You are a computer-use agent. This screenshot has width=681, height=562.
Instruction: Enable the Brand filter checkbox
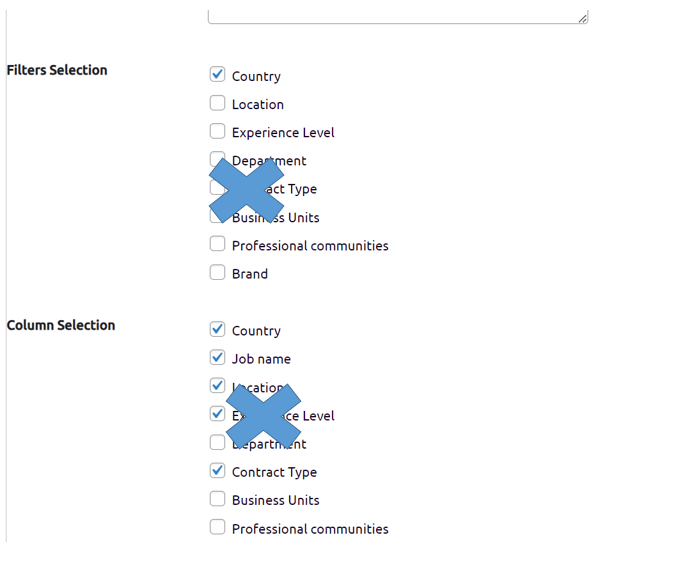tap(217, 271)
